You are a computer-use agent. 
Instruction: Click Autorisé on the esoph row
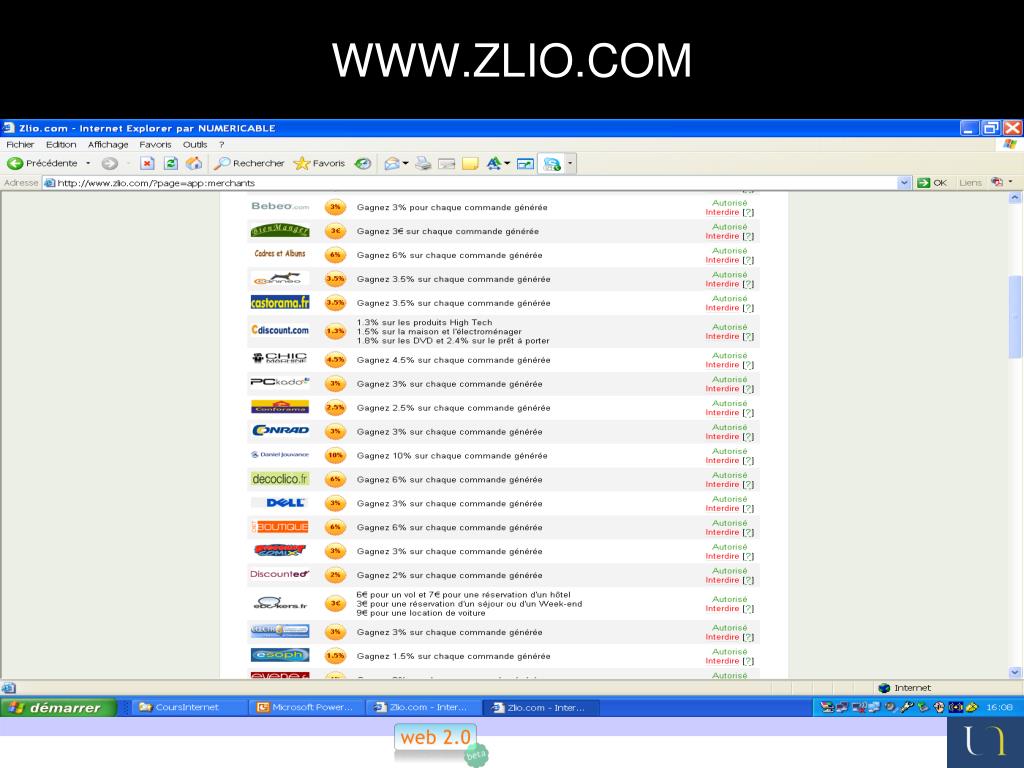click(729, 652)
